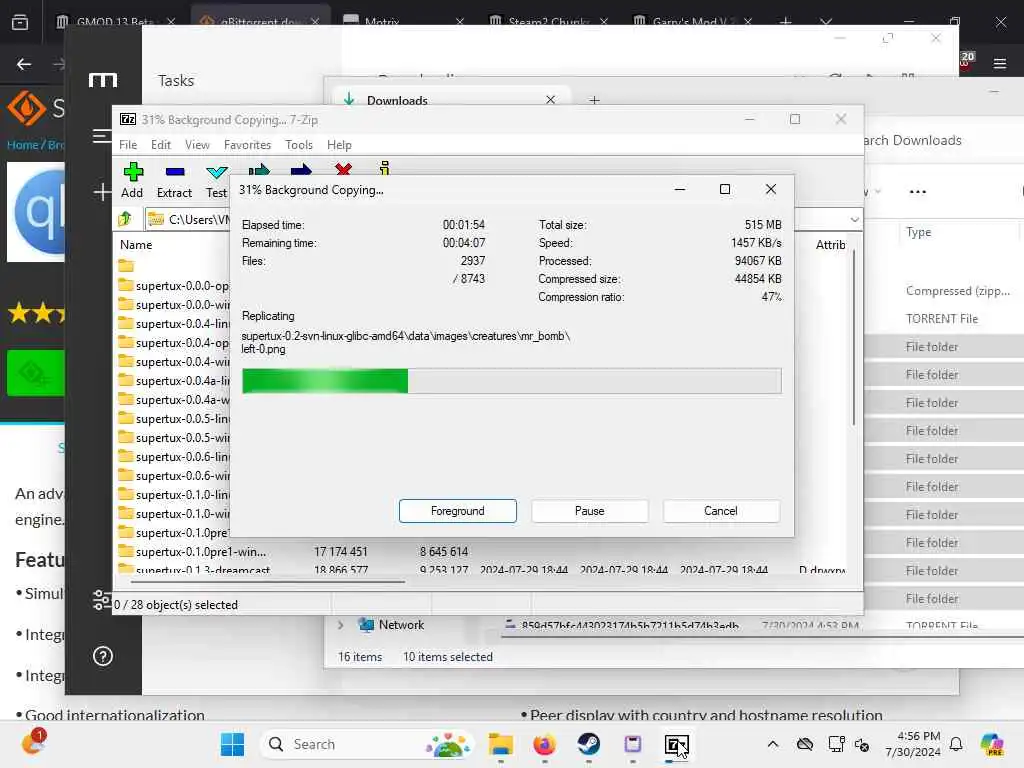Switch to the GMOD 13 Beta browser tab
The width and height of the screenshot is (1024, 768).
click(115, 22)
